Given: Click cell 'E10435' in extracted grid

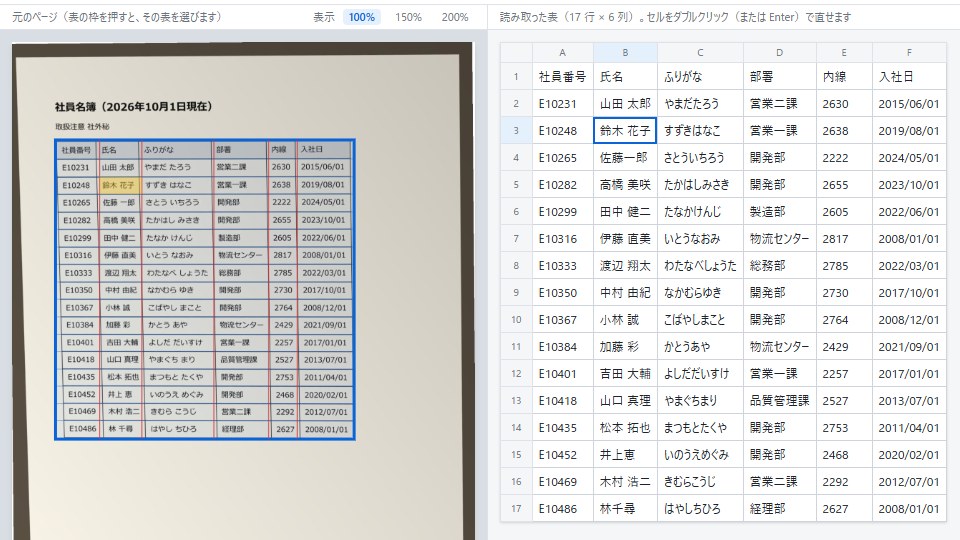Looking at the screenshot, I should [563, 427].
